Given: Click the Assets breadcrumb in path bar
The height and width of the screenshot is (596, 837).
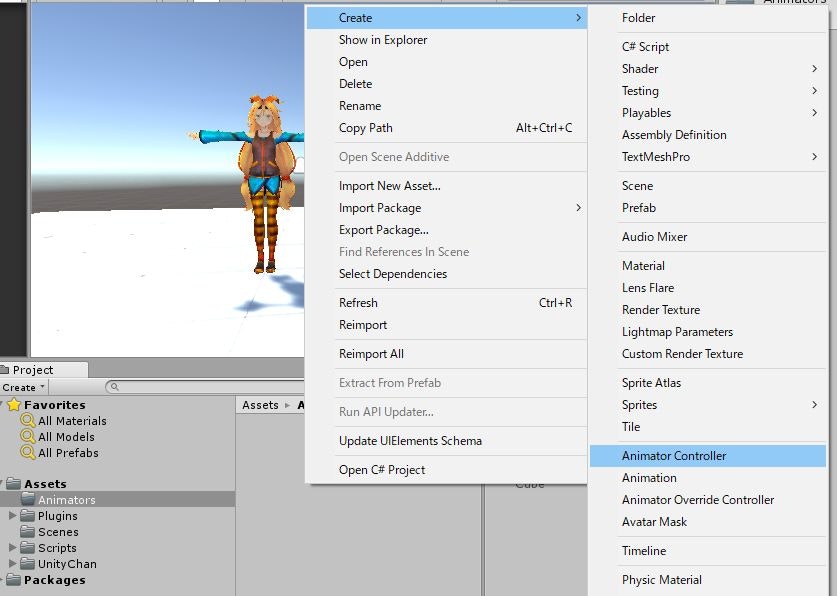Looking at the screenshot, I should pyautogui.click(x=260, y=405).
